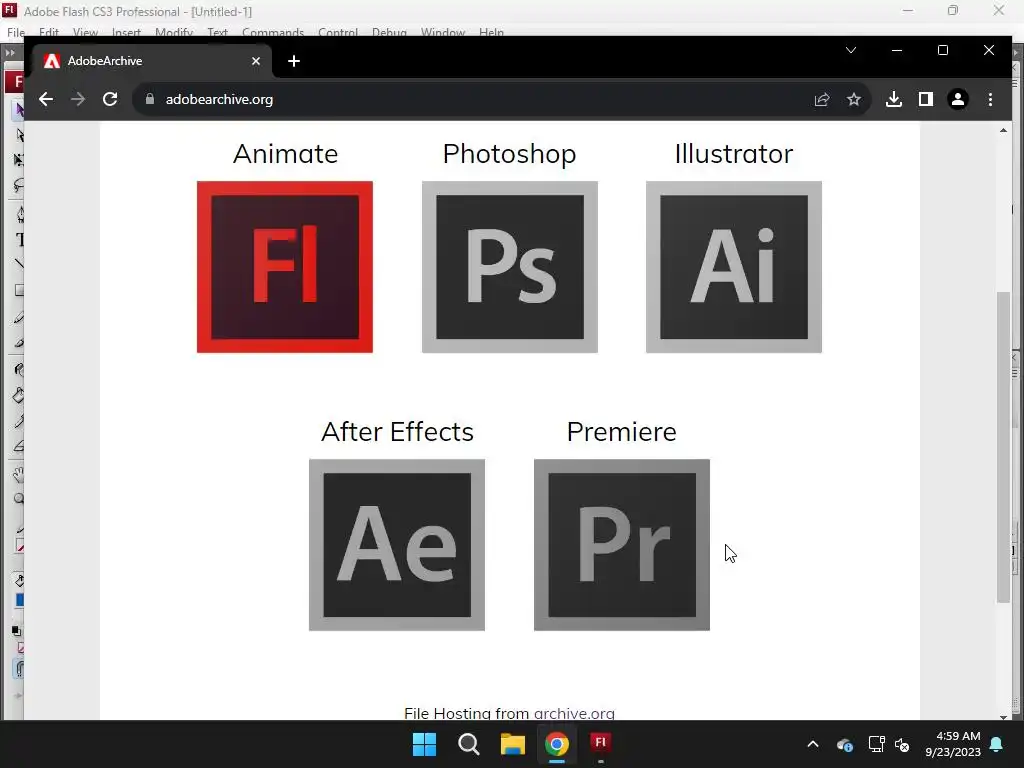
Task: Open the Chrome profile menu
Action: tap(957, 99)
